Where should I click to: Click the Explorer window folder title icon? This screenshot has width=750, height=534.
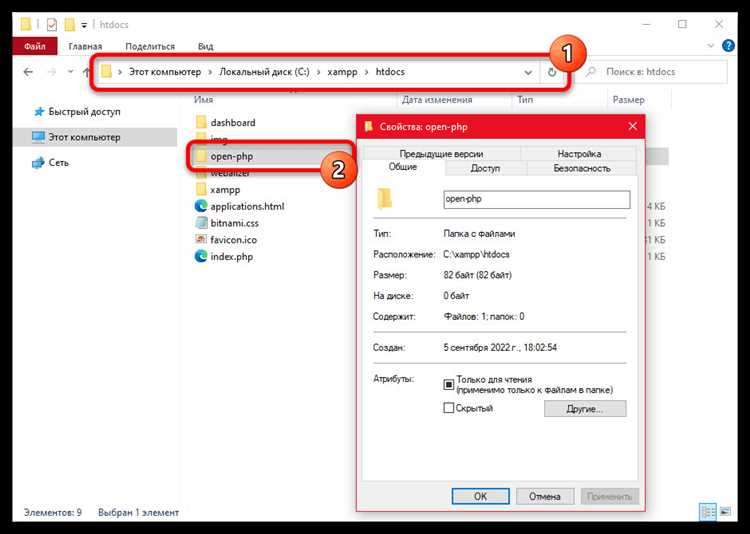(x=26, y=24)
